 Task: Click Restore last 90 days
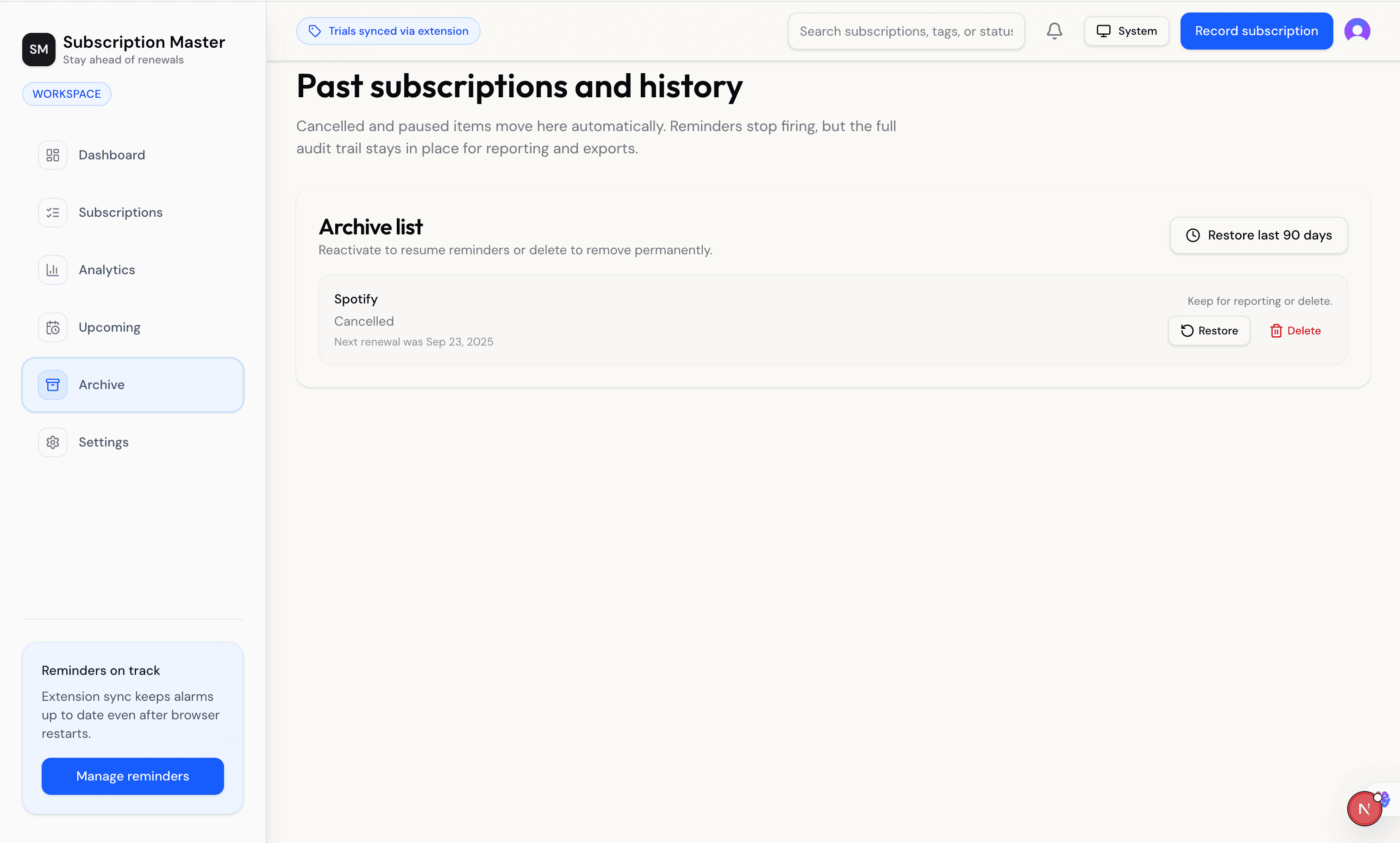coord(1258,235)
